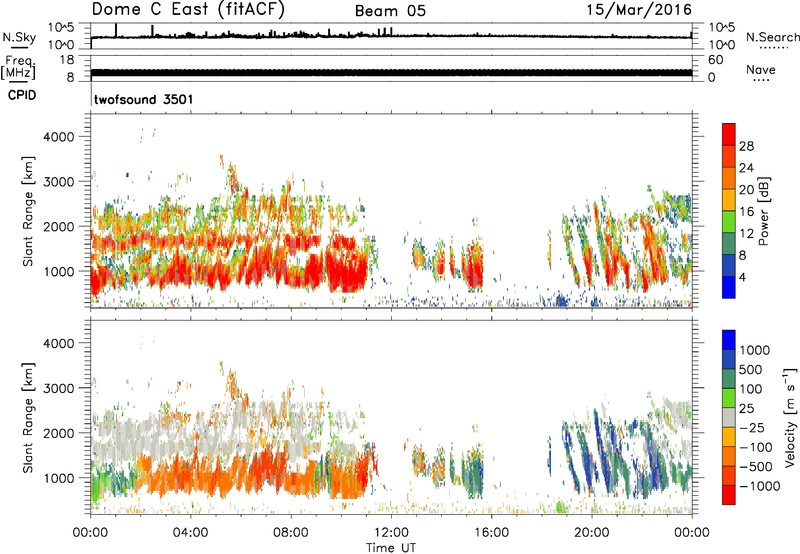Click the '100' tick label on Velocity colorbar
Viewport: 800px width, 554px height.
[751, 389]
